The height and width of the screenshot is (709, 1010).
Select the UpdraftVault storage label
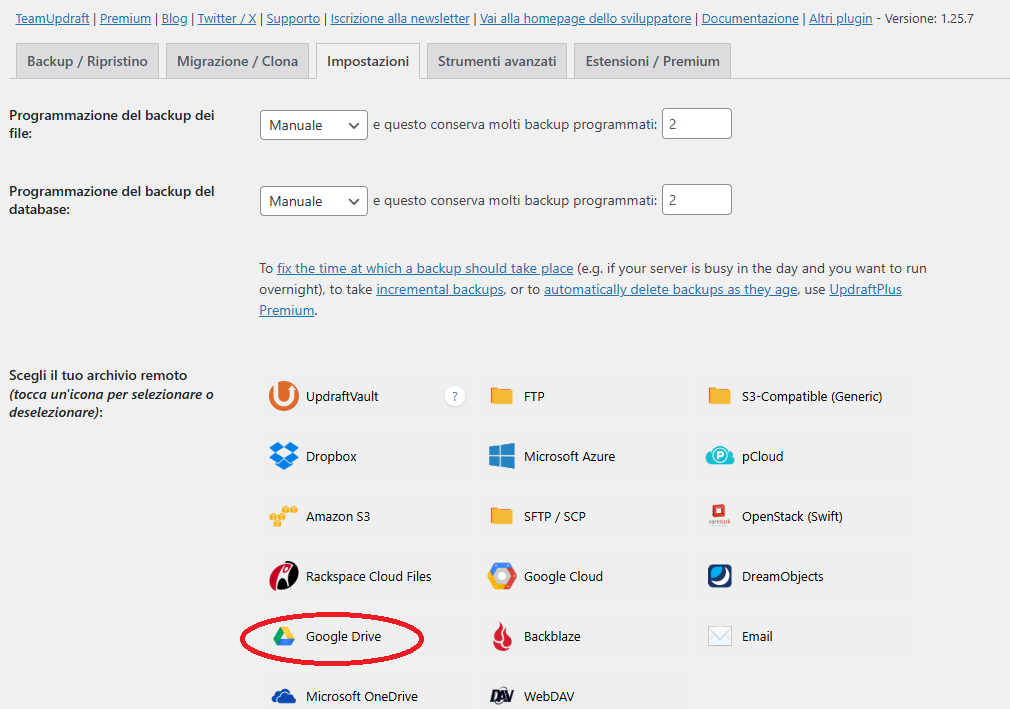pyautogui.click(x=342, y=397)
